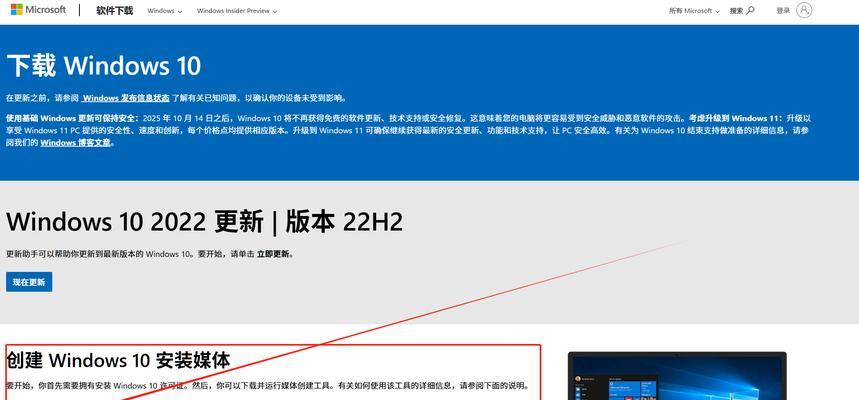Viewport: 859px width, 400px height.
Task: Click the 创建 Windows 10 安装媒体 heading
Action: (118, 360)
